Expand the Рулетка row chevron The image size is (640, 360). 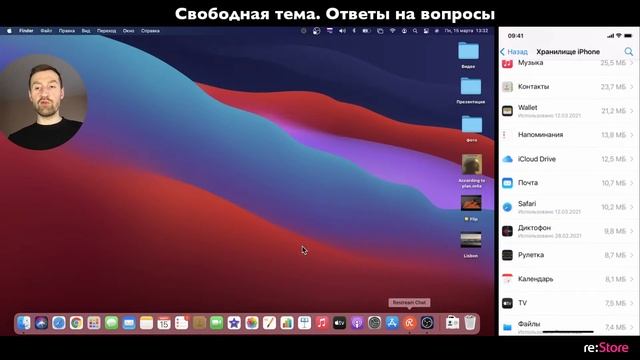coord(631,255)
